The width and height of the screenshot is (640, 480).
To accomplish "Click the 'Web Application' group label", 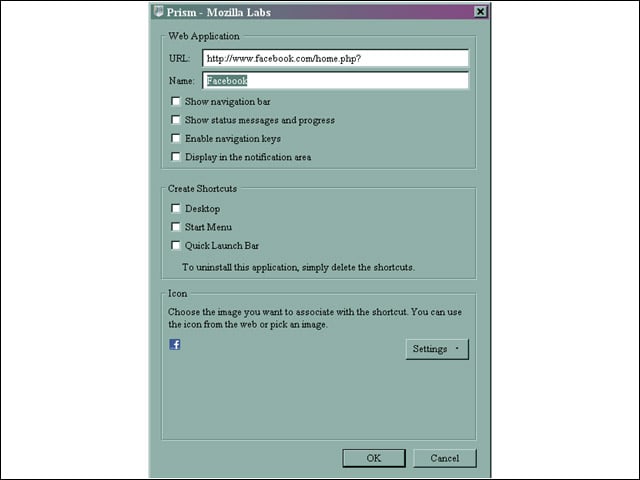I will (204, 36).
